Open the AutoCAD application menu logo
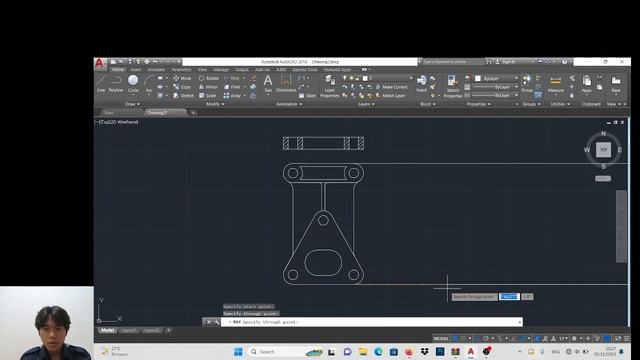The height and width of the screenshot is (360, 640). pos(99,63)
